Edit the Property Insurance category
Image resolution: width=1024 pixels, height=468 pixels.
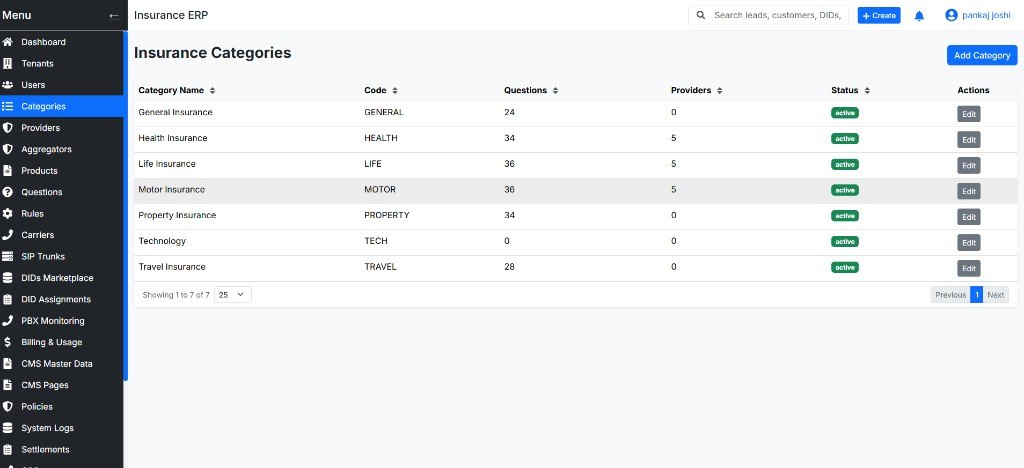coord(968,217)
